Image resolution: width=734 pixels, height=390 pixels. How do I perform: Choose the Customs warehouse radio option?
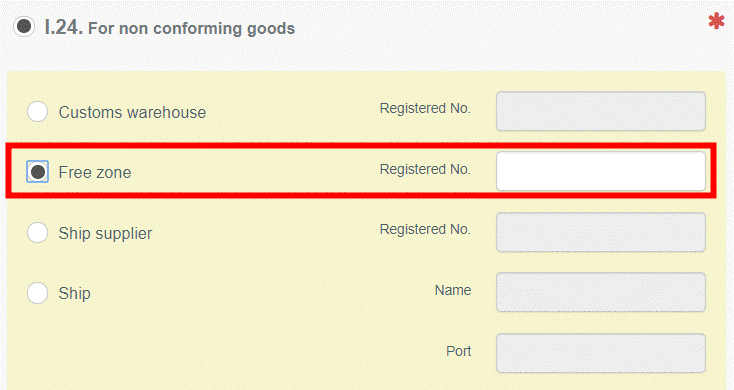[x=37, y=112]
